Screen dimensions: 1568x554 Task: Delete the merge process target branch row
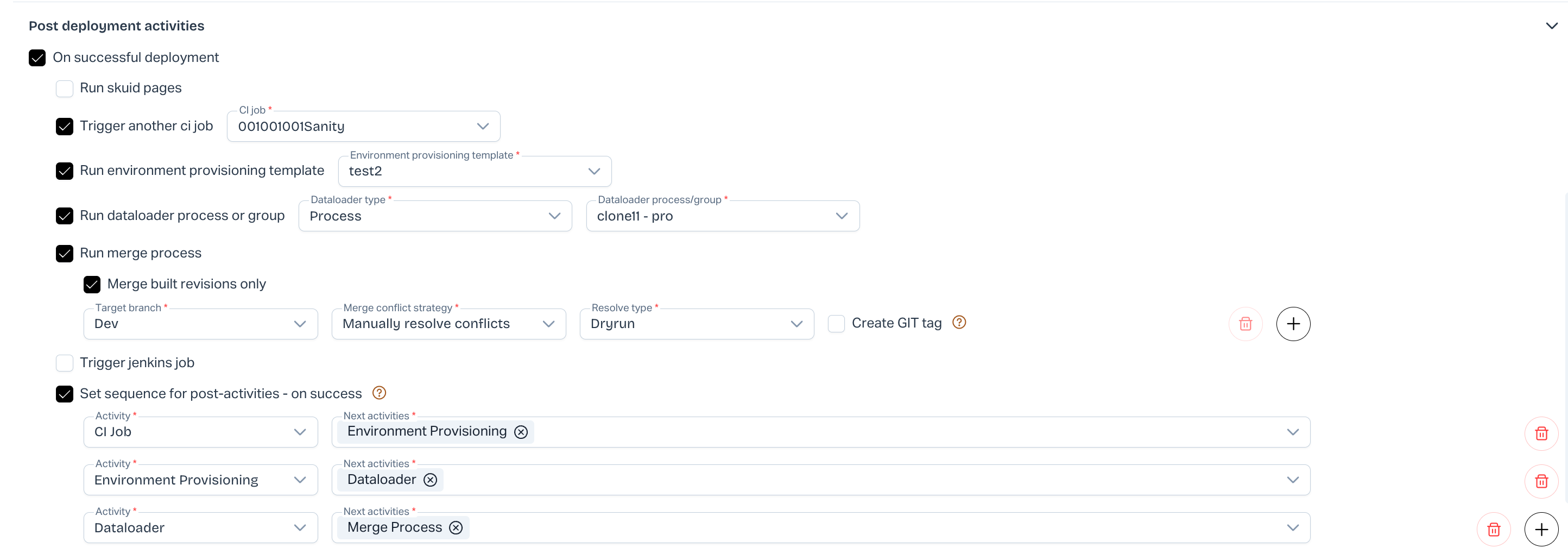point(1245,324)
